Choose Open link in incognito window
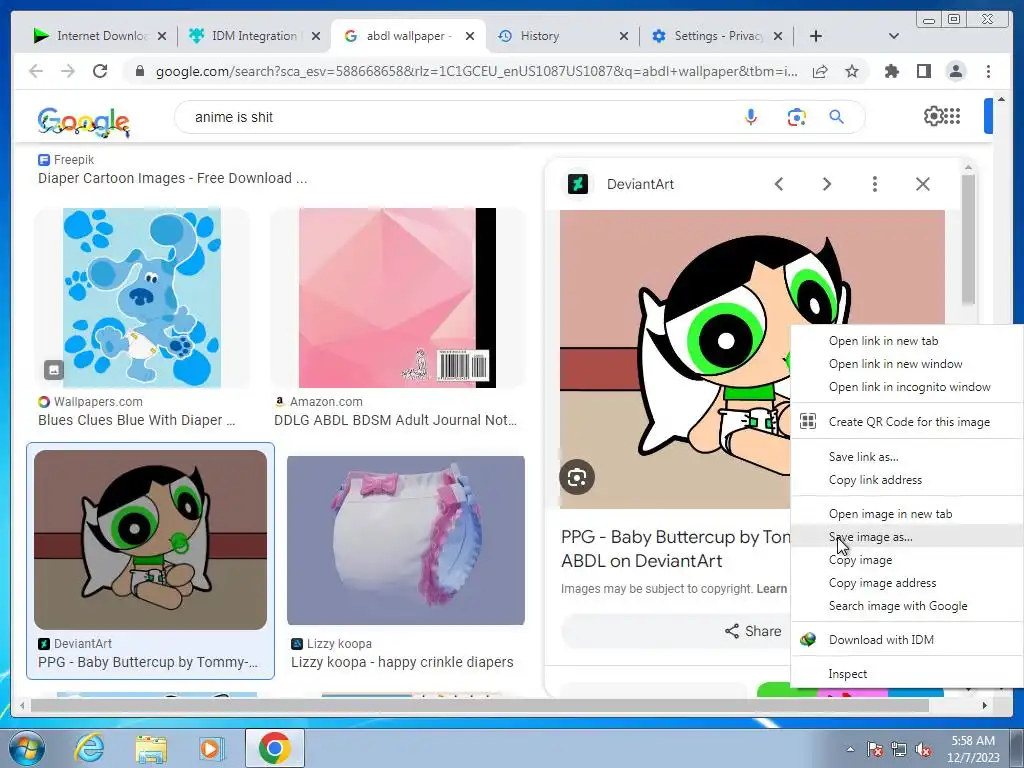The width and height of the screenshot is (1024, 768). coord(907,387)
